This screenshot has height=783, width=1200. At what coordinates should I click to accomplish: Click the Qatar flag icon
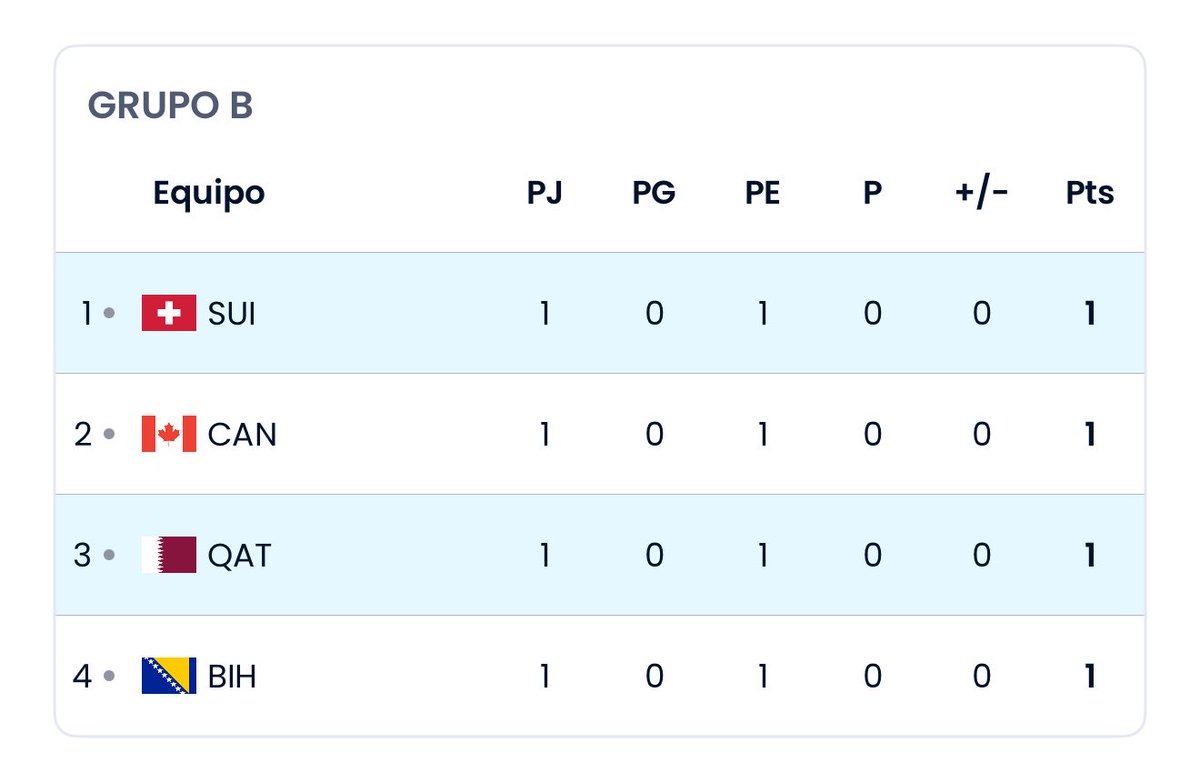click(x=169, y=555)
